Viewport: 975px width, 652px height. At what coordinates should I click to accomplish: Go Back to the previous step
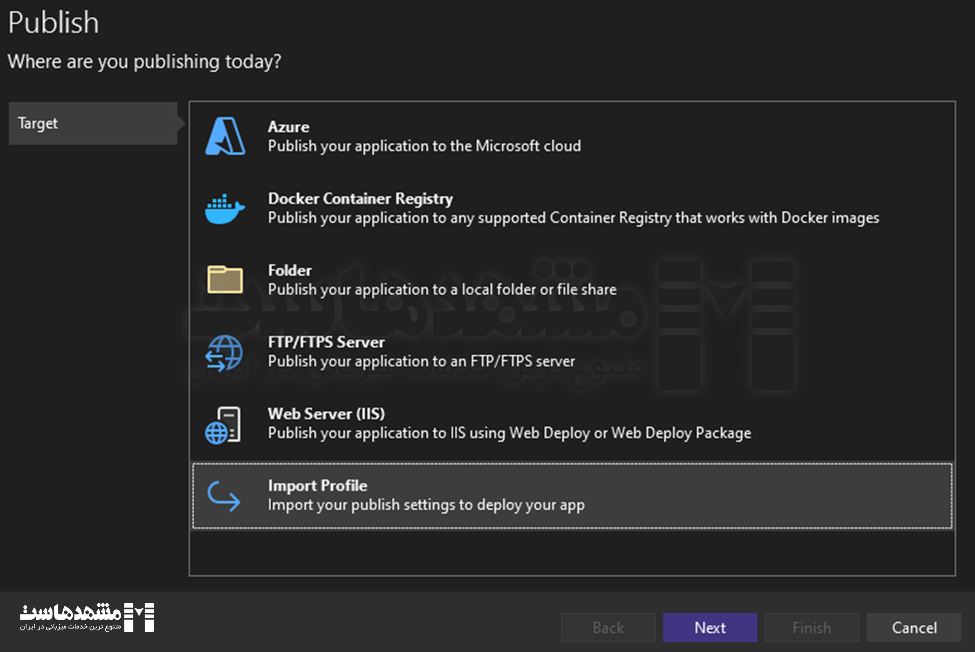[x=608, y=628]
